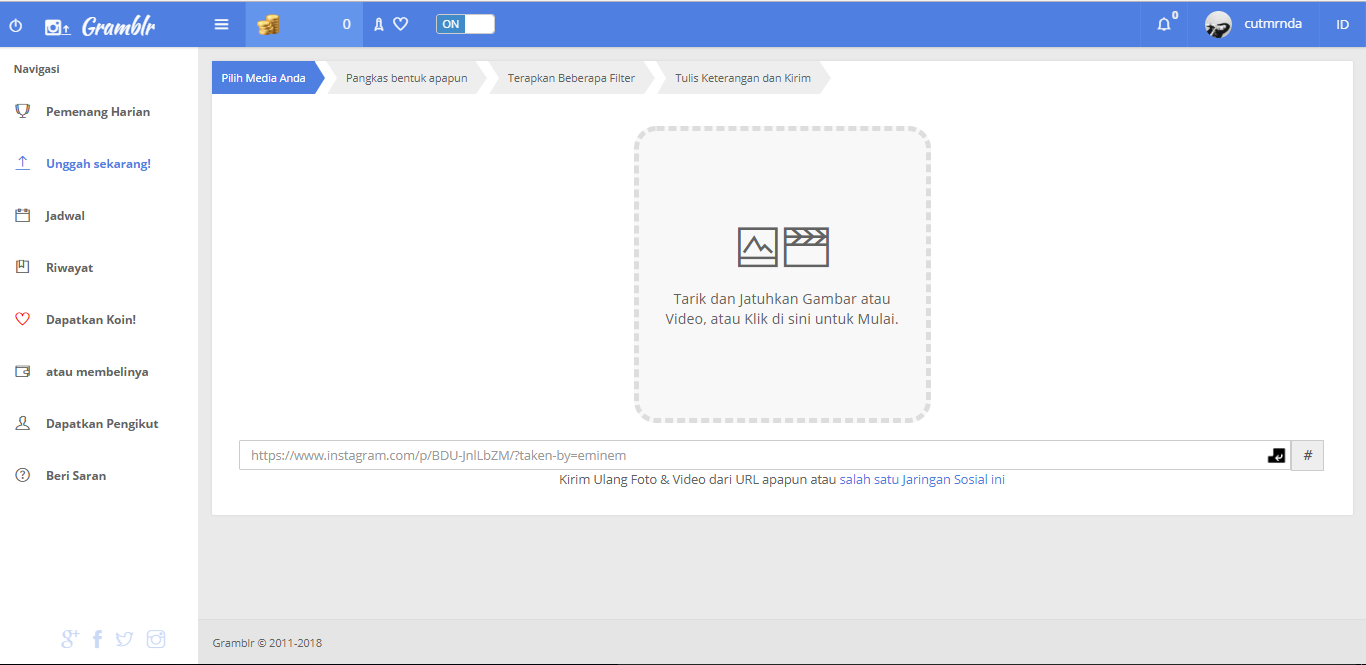
Task: Click the image picture icon in drop zone
Action: coord(758,247)
